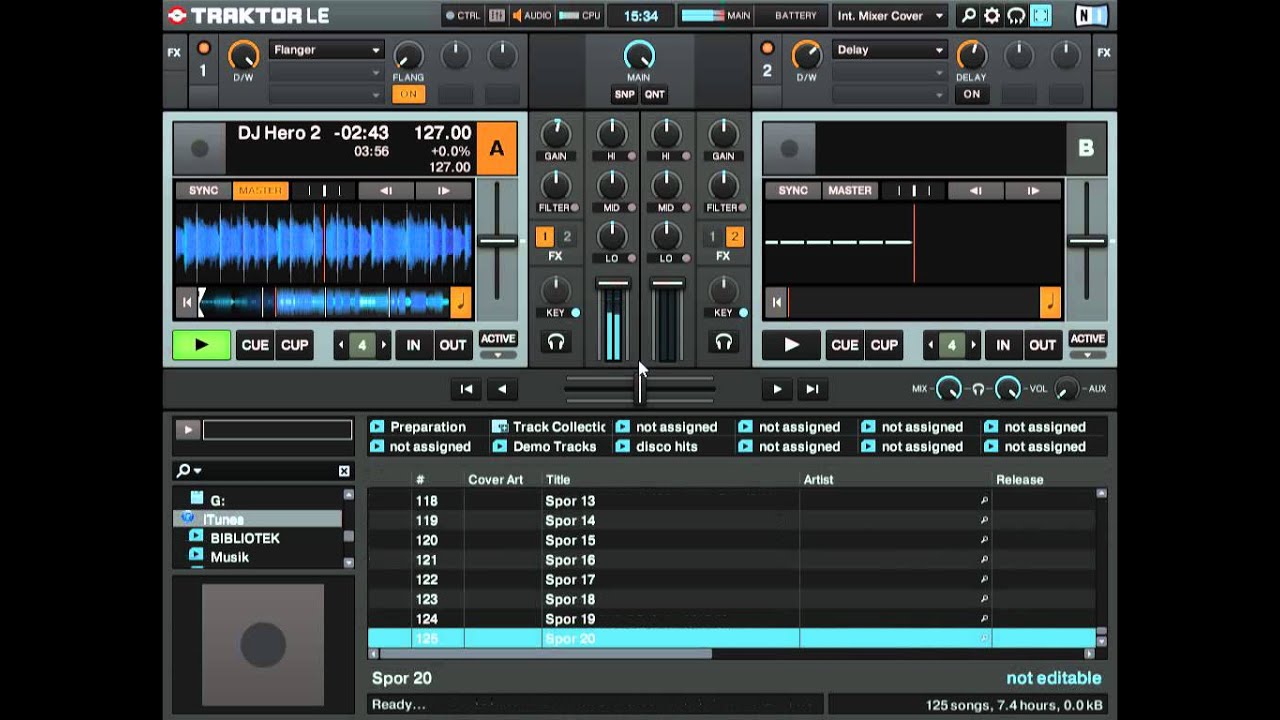This screenshot has height=720, width=1280.
Task: Click crossfader nudge right arrow
Action: click(x=777, y=389)
